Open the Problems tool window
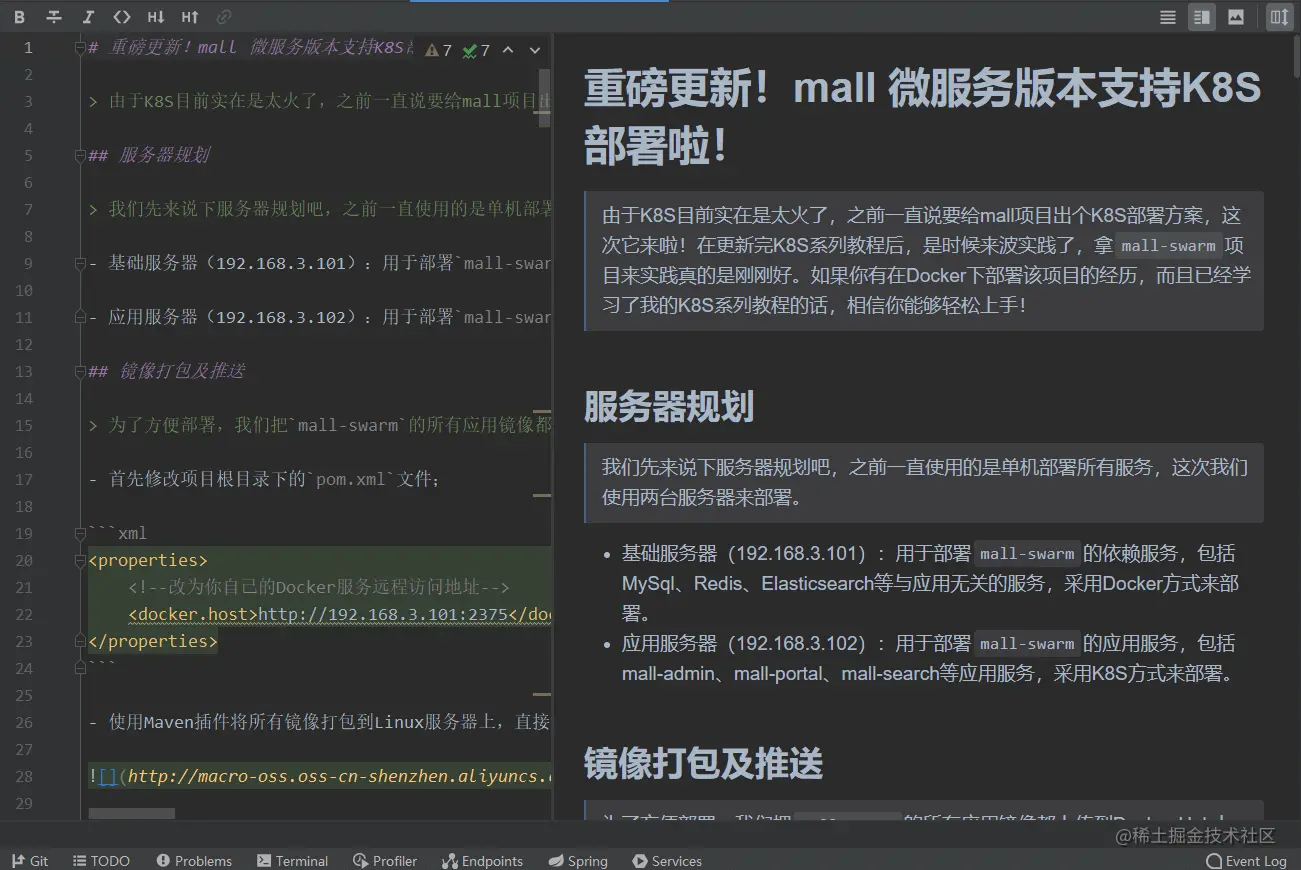 [x=194, y=861]
